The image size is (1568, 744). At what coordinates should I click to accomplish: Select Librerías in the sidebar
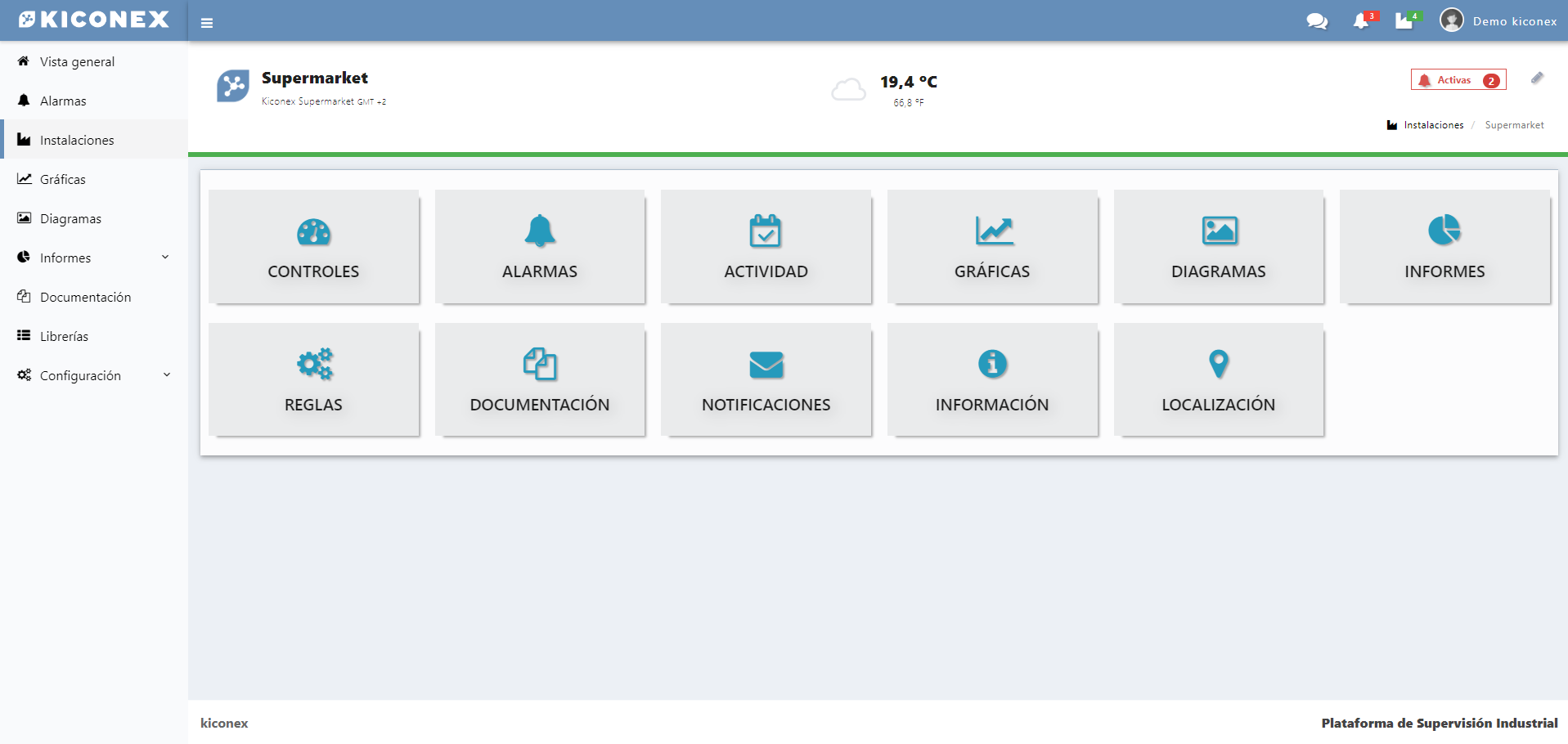click(x=64, y=336)
